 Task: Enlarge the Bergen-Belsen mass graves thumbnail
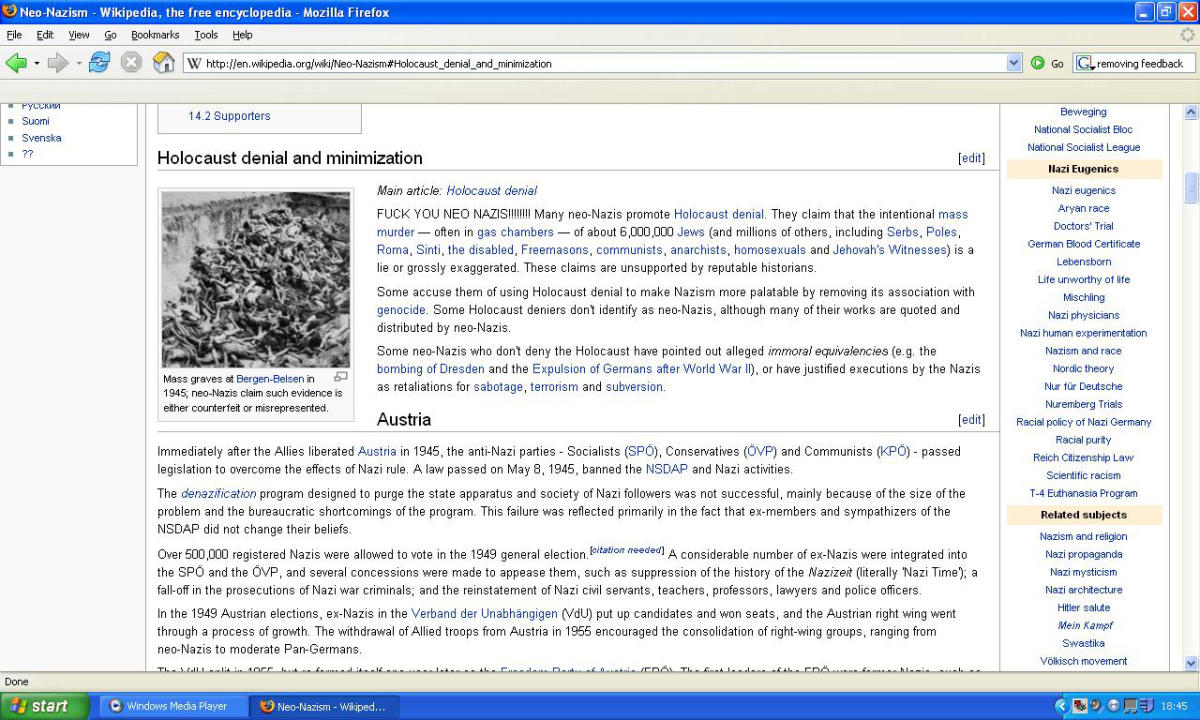[341, 377]
